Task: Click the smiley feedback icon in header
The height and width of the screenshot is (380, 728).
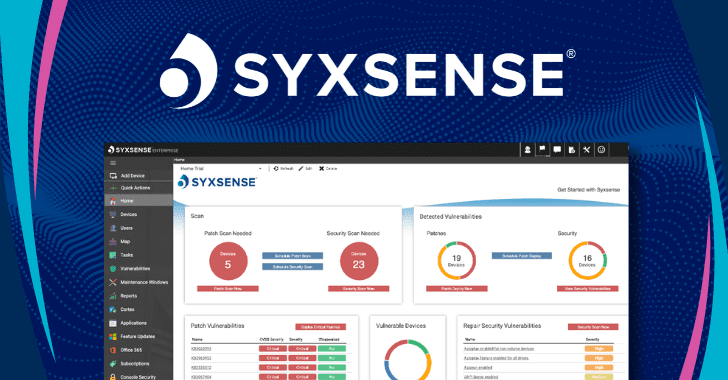Action: pos(602,150)
